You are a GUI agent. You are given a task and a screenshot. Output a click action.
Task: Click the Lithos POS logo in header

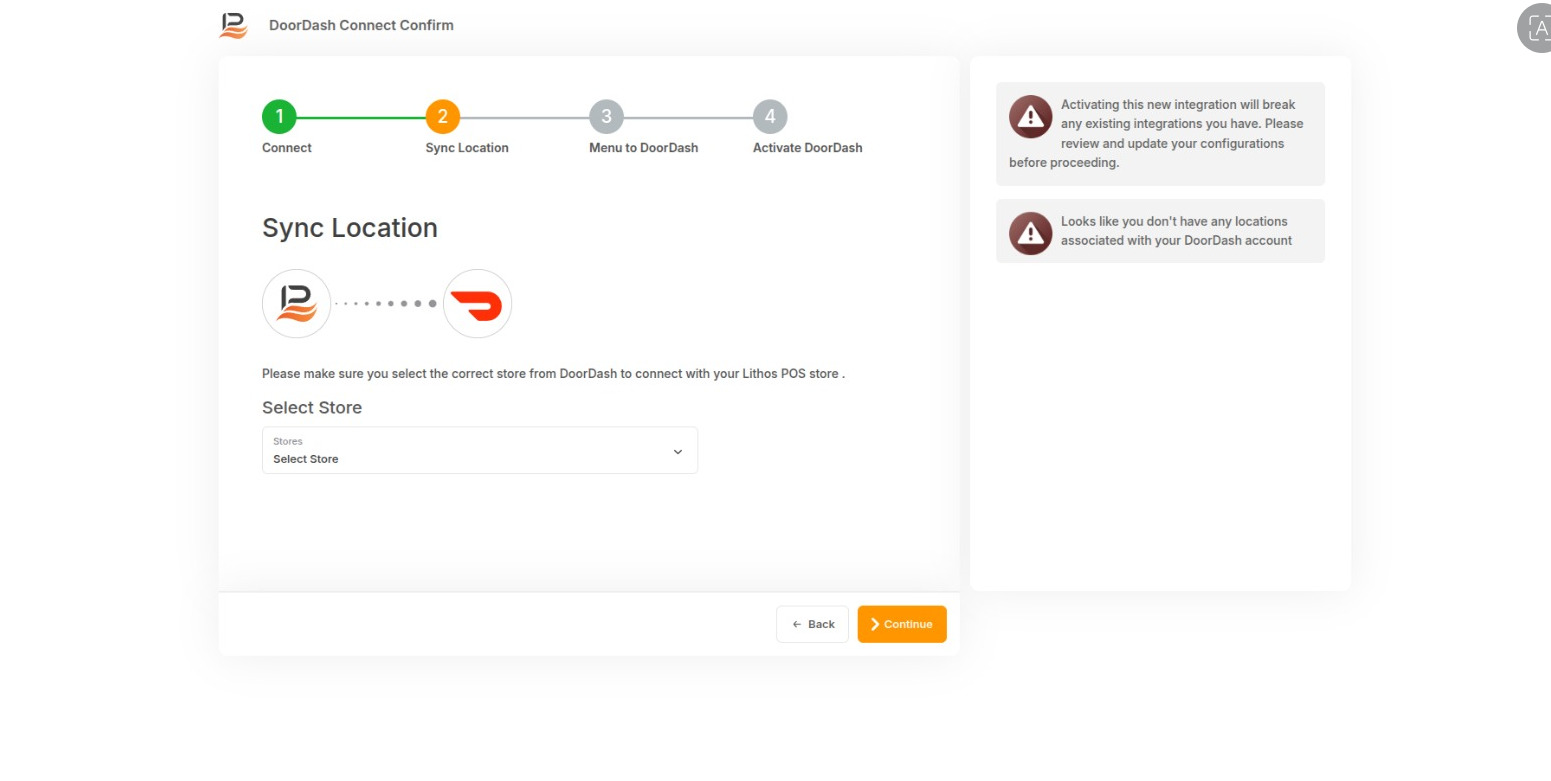click(x=233, y=25)
